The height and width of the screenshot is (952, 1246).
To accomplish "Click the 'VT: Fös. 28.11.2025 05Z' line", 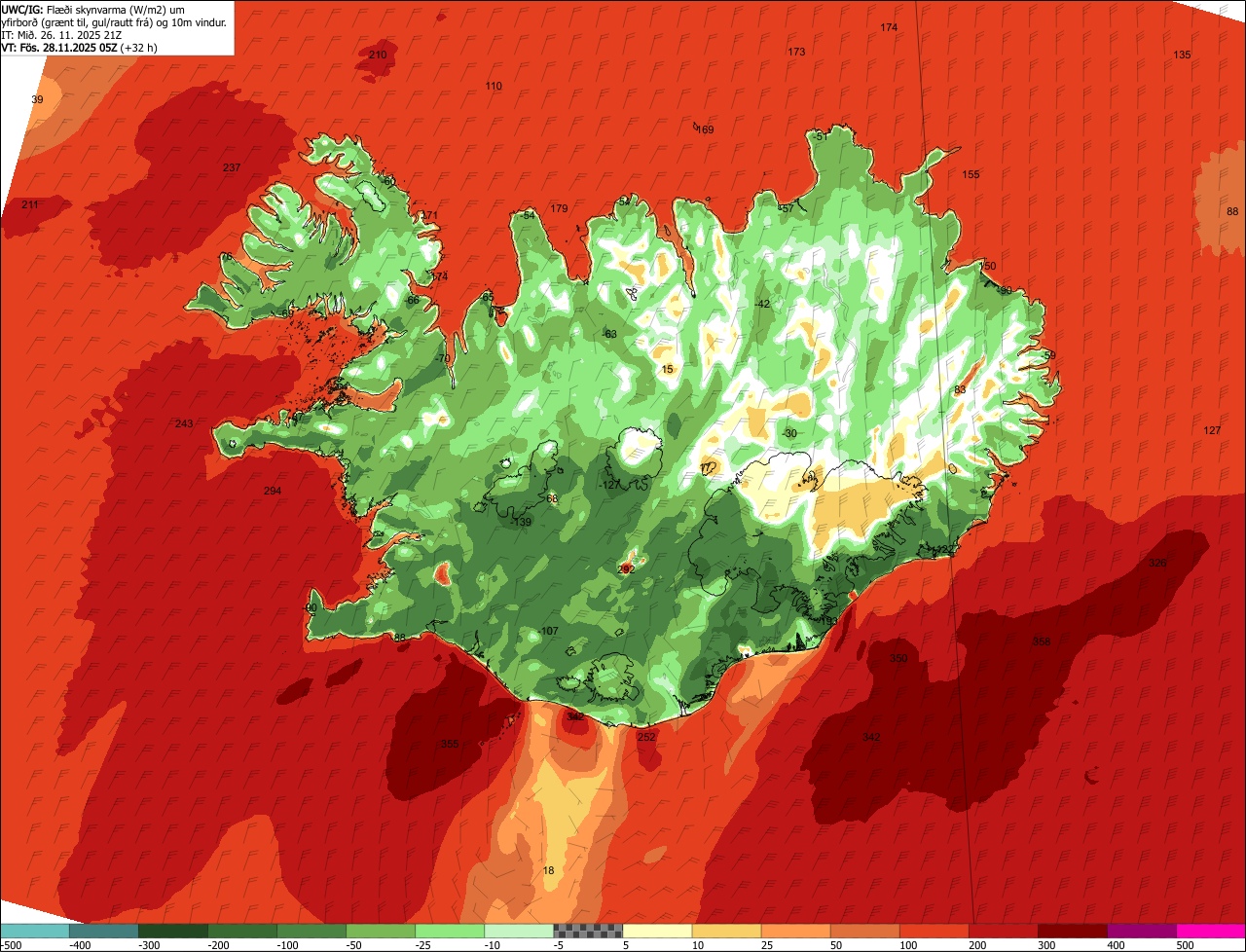I will pos(79,47).
